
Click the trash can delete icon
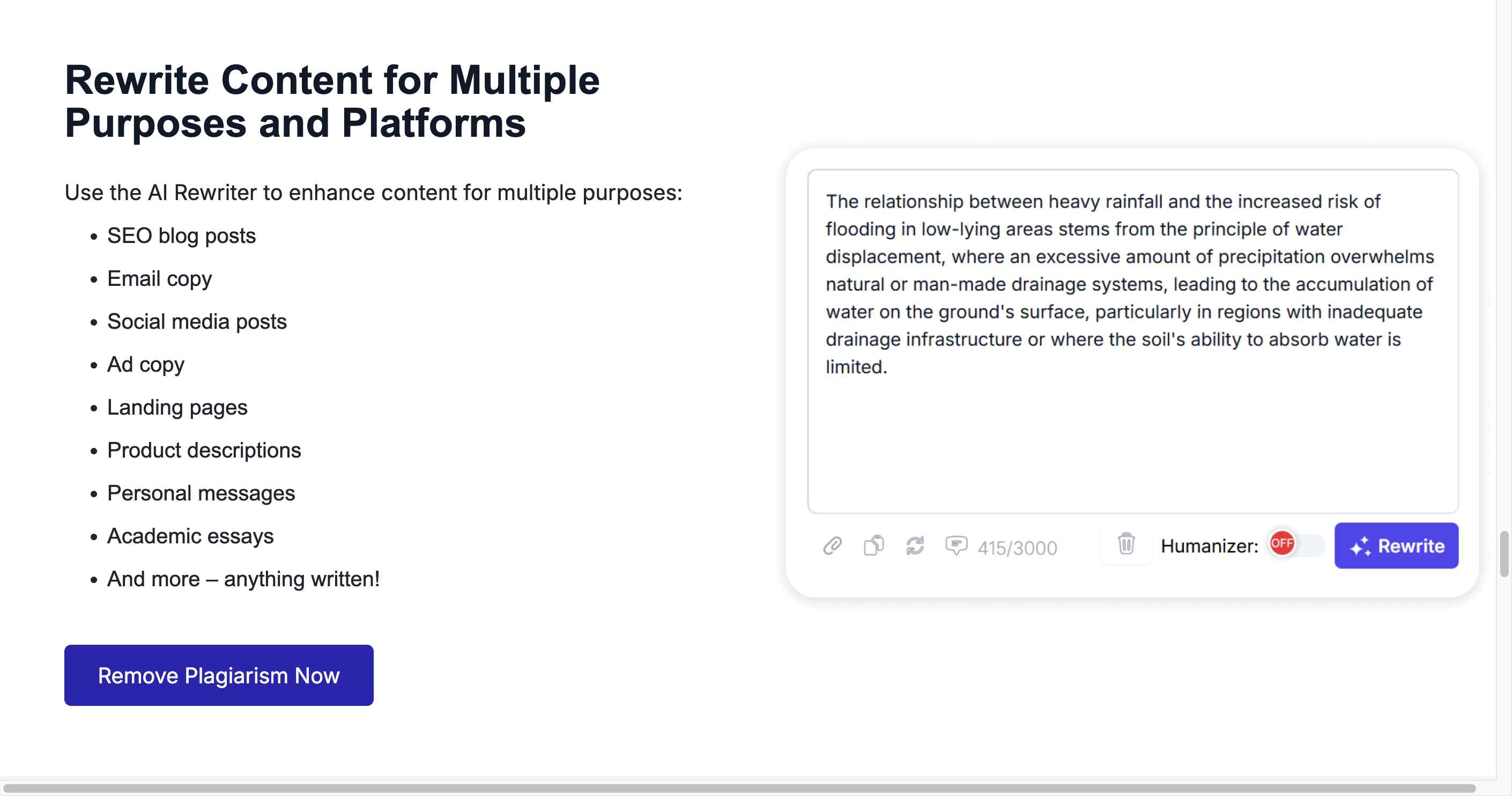point(1126,543)
